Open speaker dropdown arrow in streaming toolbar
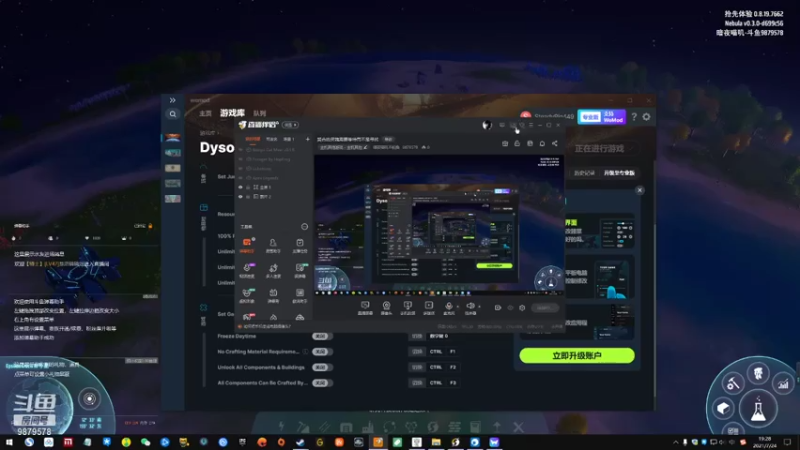This screenshot has height=450, width=800. [479, 307]
